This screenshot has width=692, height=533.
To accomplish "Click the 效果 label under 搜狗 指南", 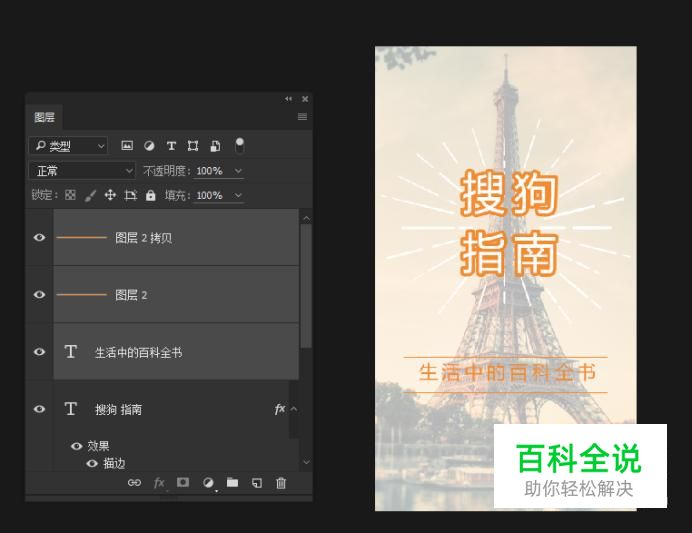I will 98,446.
